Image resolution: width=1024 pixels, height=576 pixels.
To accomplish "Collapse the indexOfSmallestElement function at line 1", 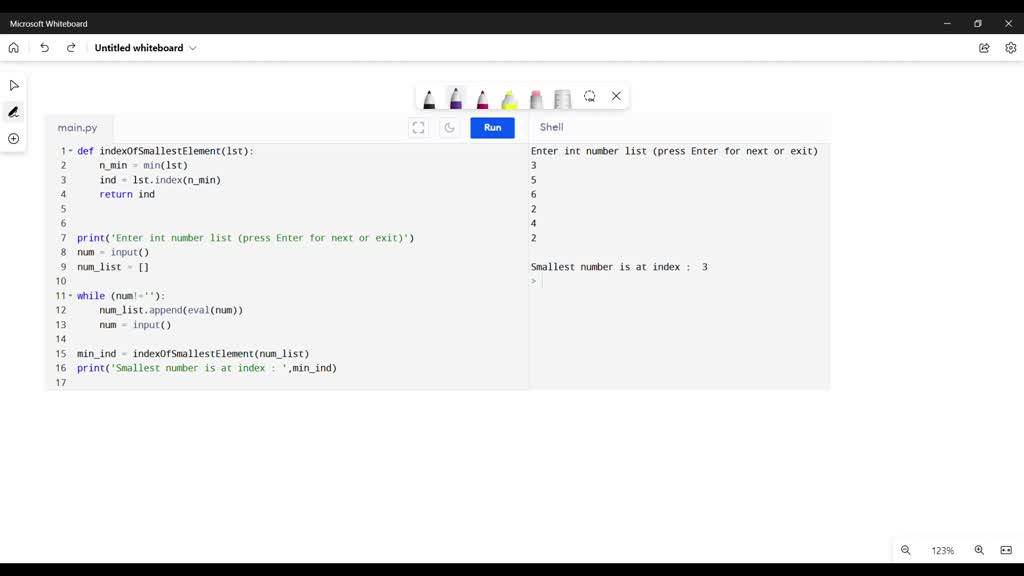I will click(x=71, y=151).
